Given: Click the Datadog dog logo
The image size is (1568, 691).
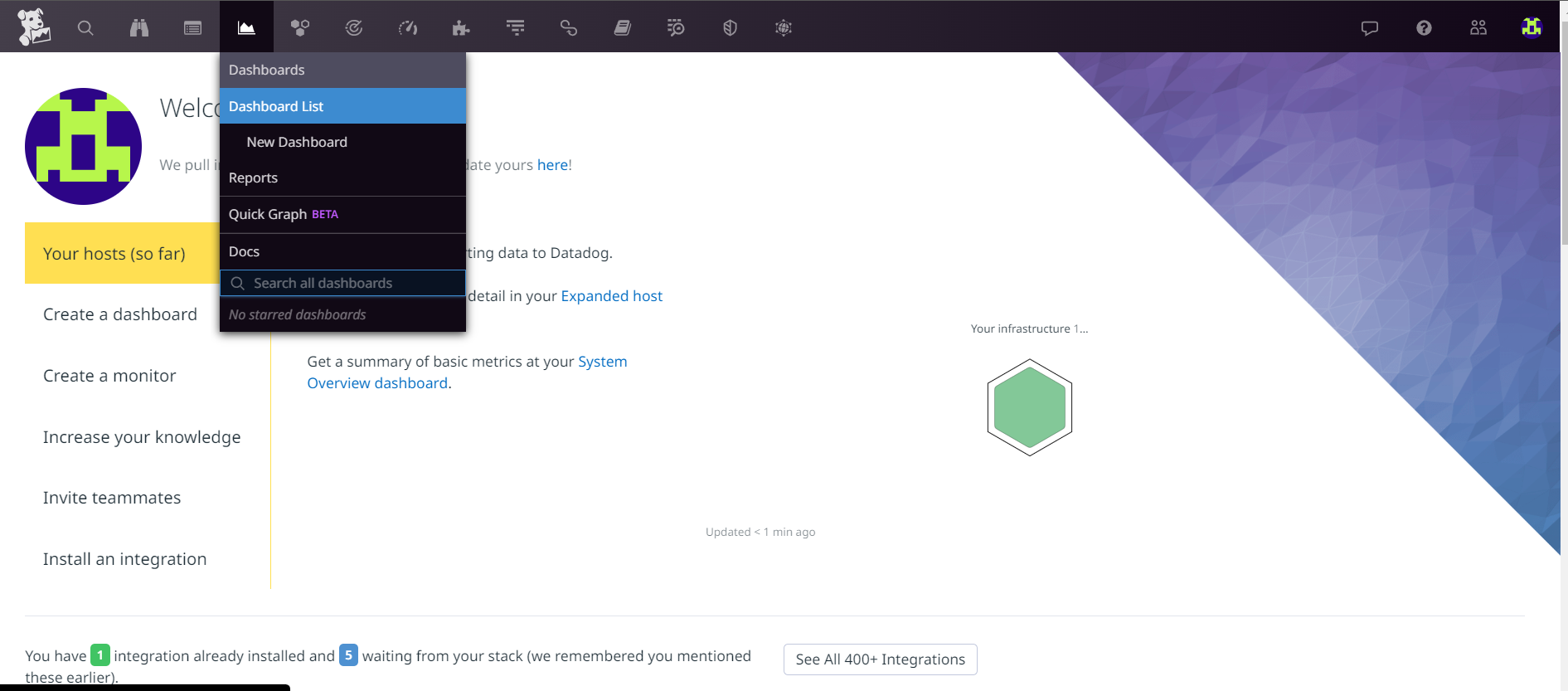Looking at the screenshot, I should tap(34, 27).
